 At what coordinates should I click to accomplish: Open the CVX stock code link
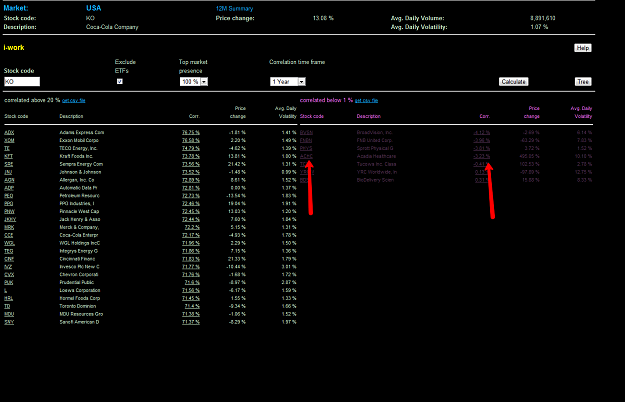(9, 275)
